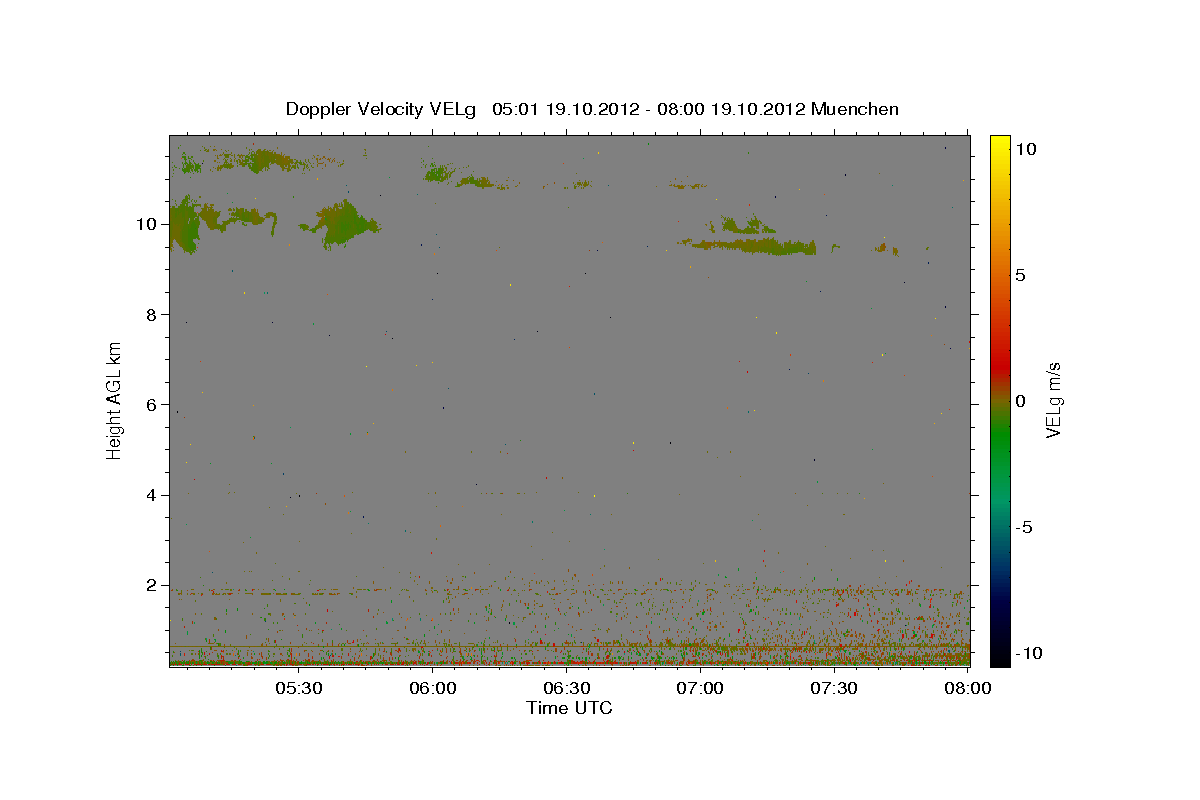Image resolution: width=1200 pixels, height=800 pixels.
Task: Click the green cloud at 10 km on the plot's left edge
Action: point(183,225)
